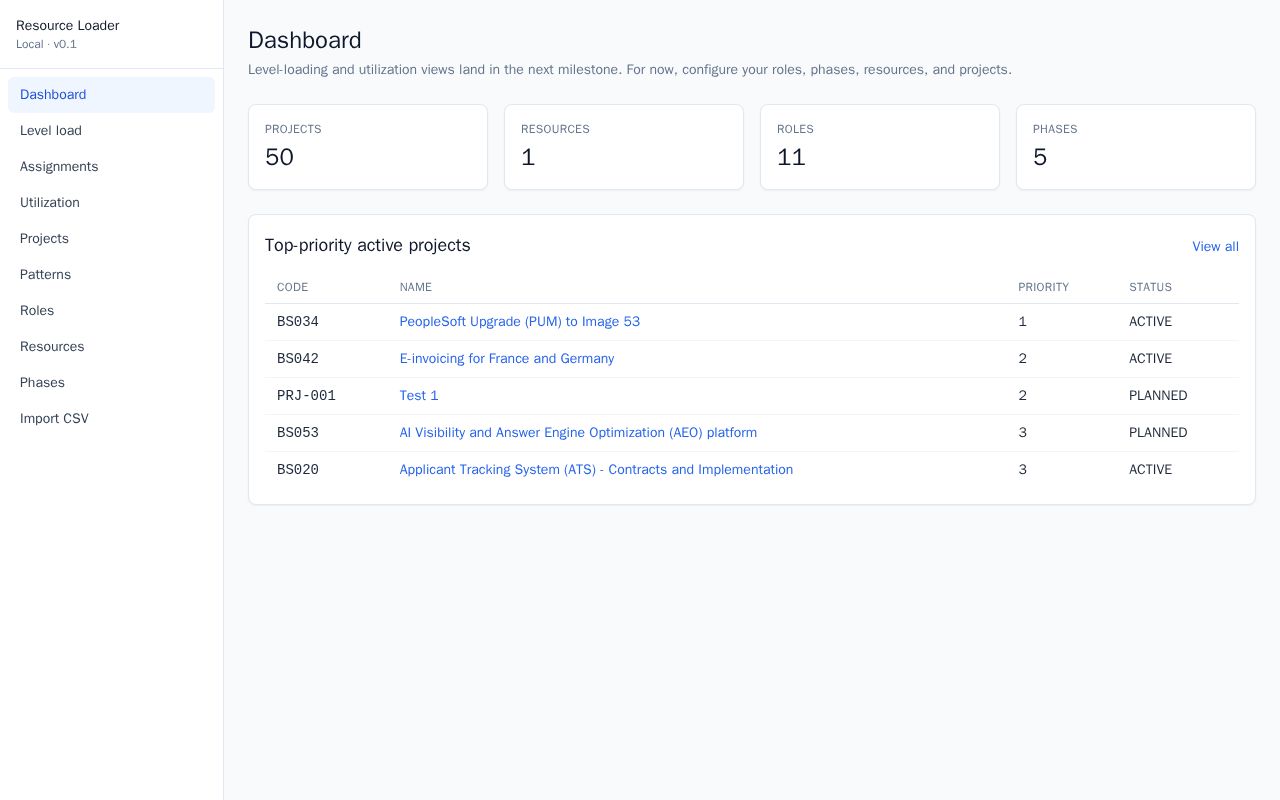Open AI Visibility and Answer Engine Optimization project
The height and width of the screenshot is (800, 1280).
(x=578, y=433)
